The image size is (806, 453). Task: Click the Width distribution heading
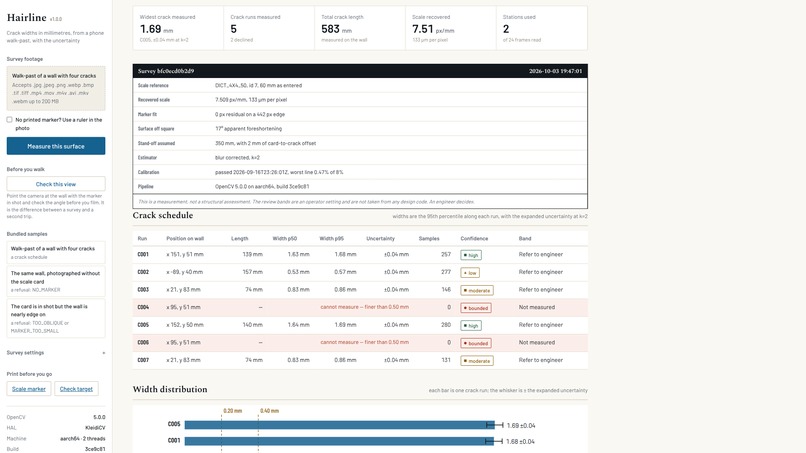[170, 389]
